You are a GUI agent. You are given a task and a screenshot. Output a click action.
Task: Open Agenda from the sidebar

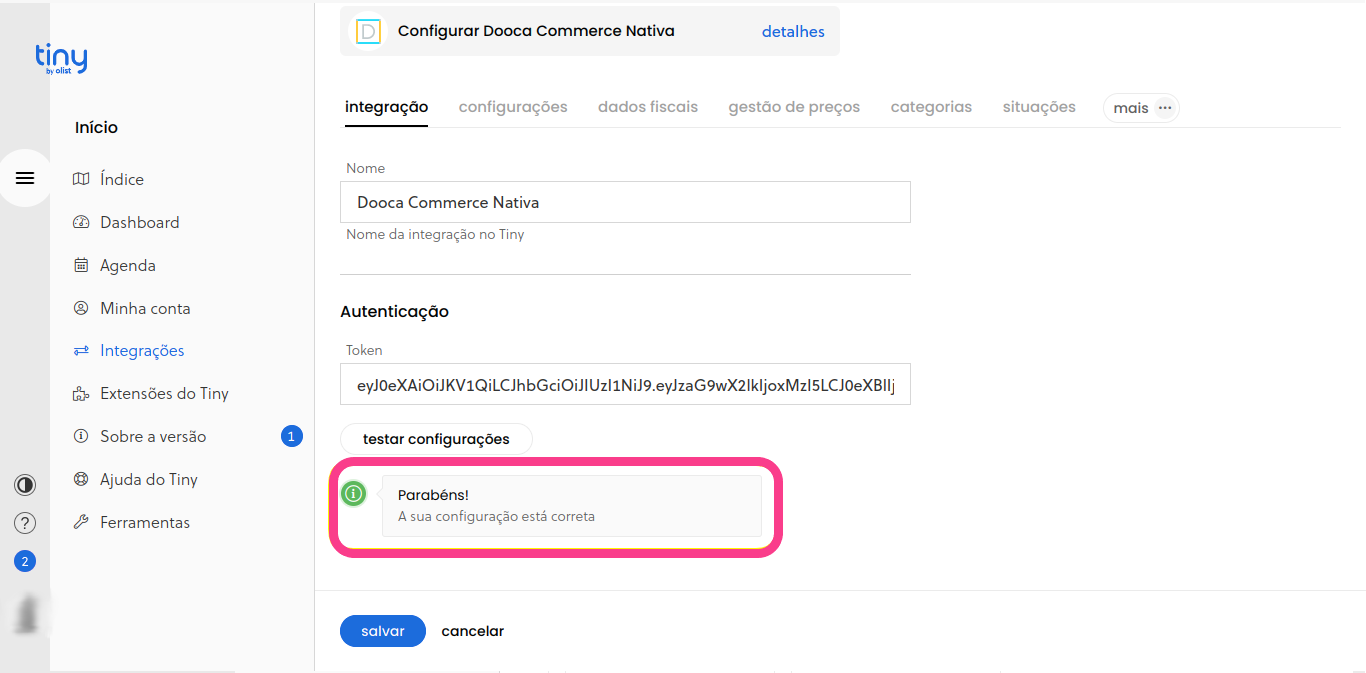point(128,265)
